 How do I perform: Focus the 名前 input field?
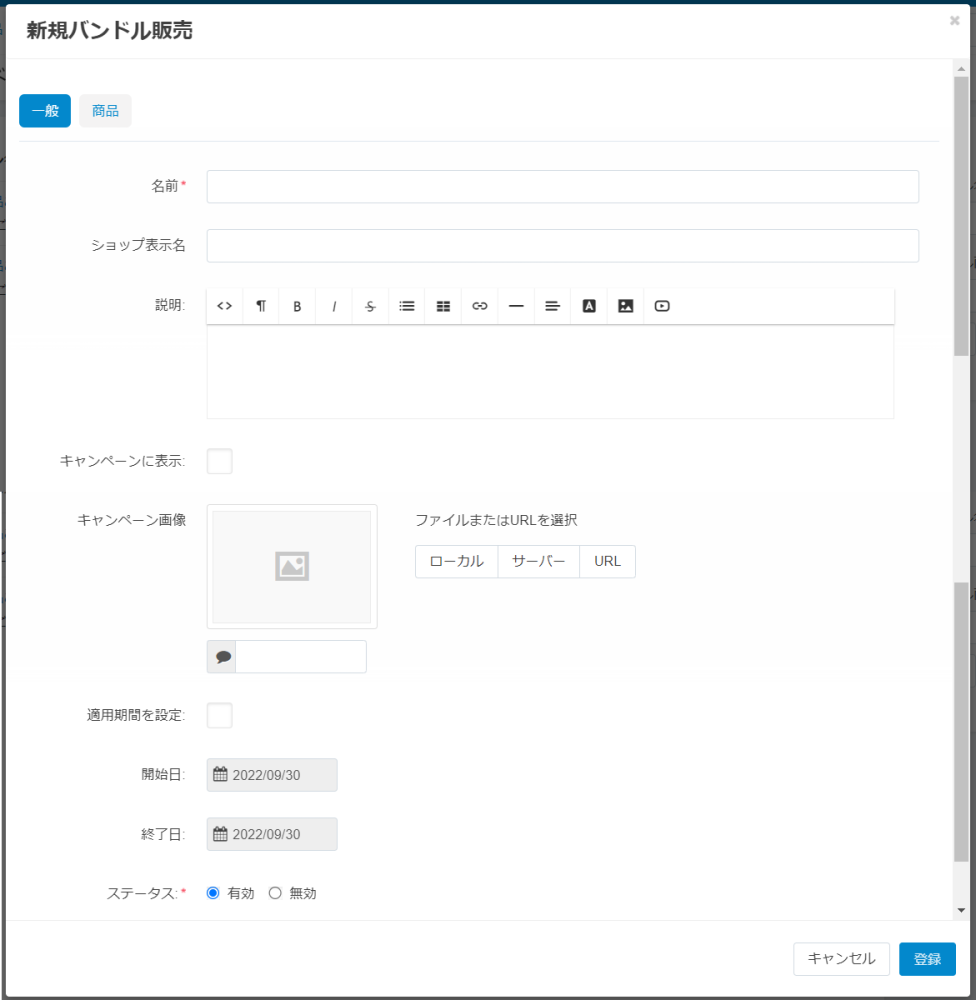[563, 187]
